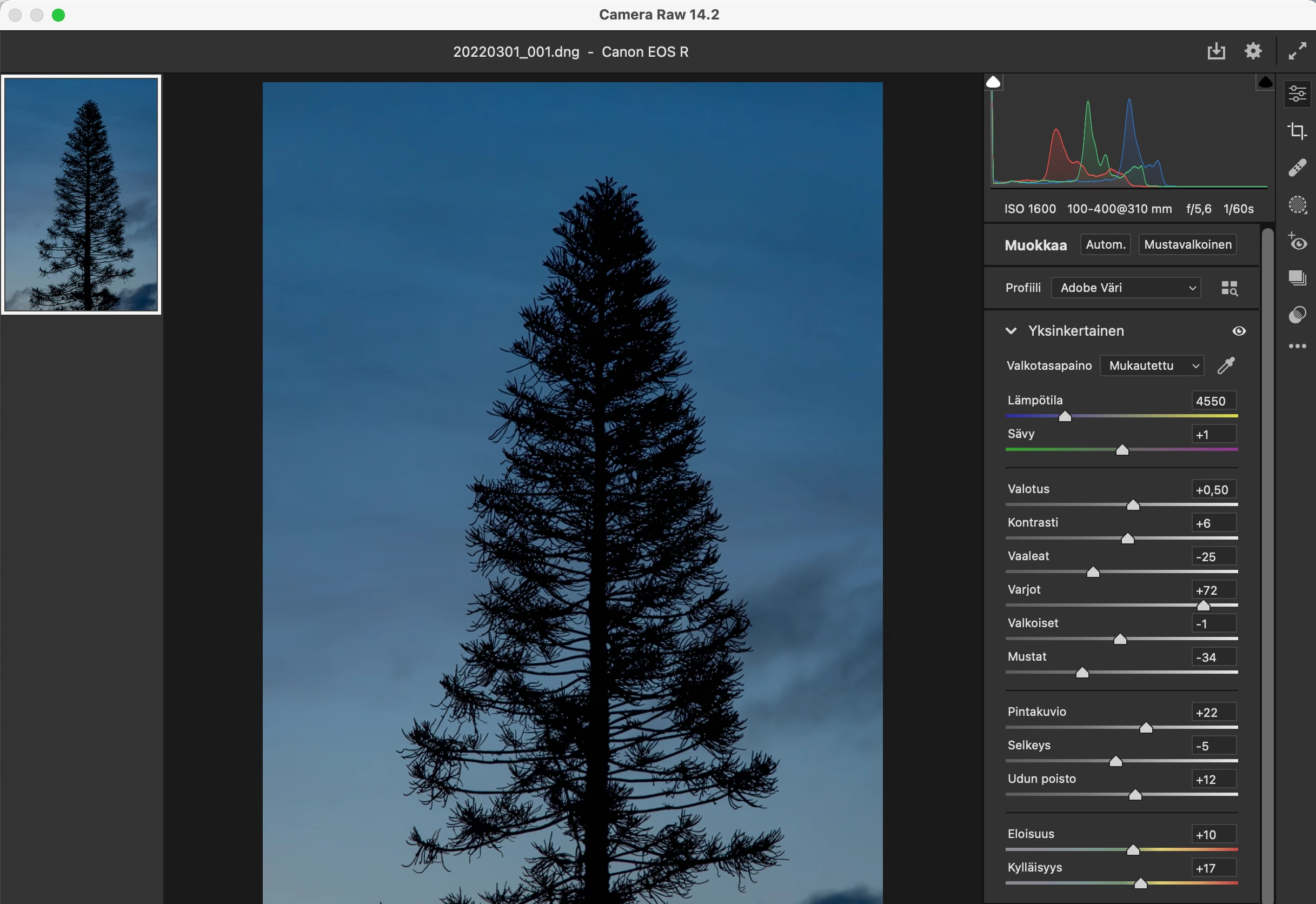Open the Snapshots panel icon
This screenshot has width=1316, height=904.
pyautogui.click(x=1297, y=278)
